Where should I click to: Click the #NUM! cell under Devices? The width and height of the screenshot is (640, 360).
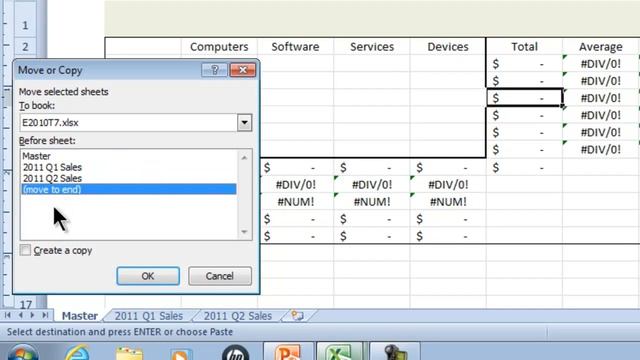(448, 202)
